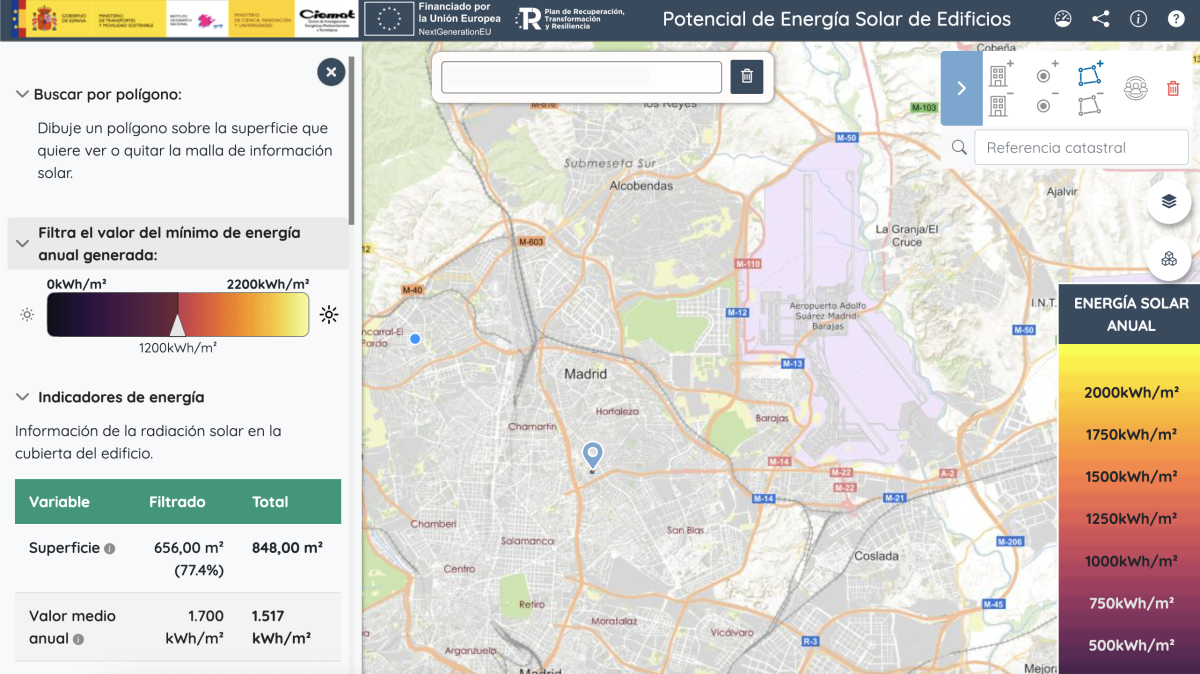
Task: Select the add building tool
Action: pos(997,76)
